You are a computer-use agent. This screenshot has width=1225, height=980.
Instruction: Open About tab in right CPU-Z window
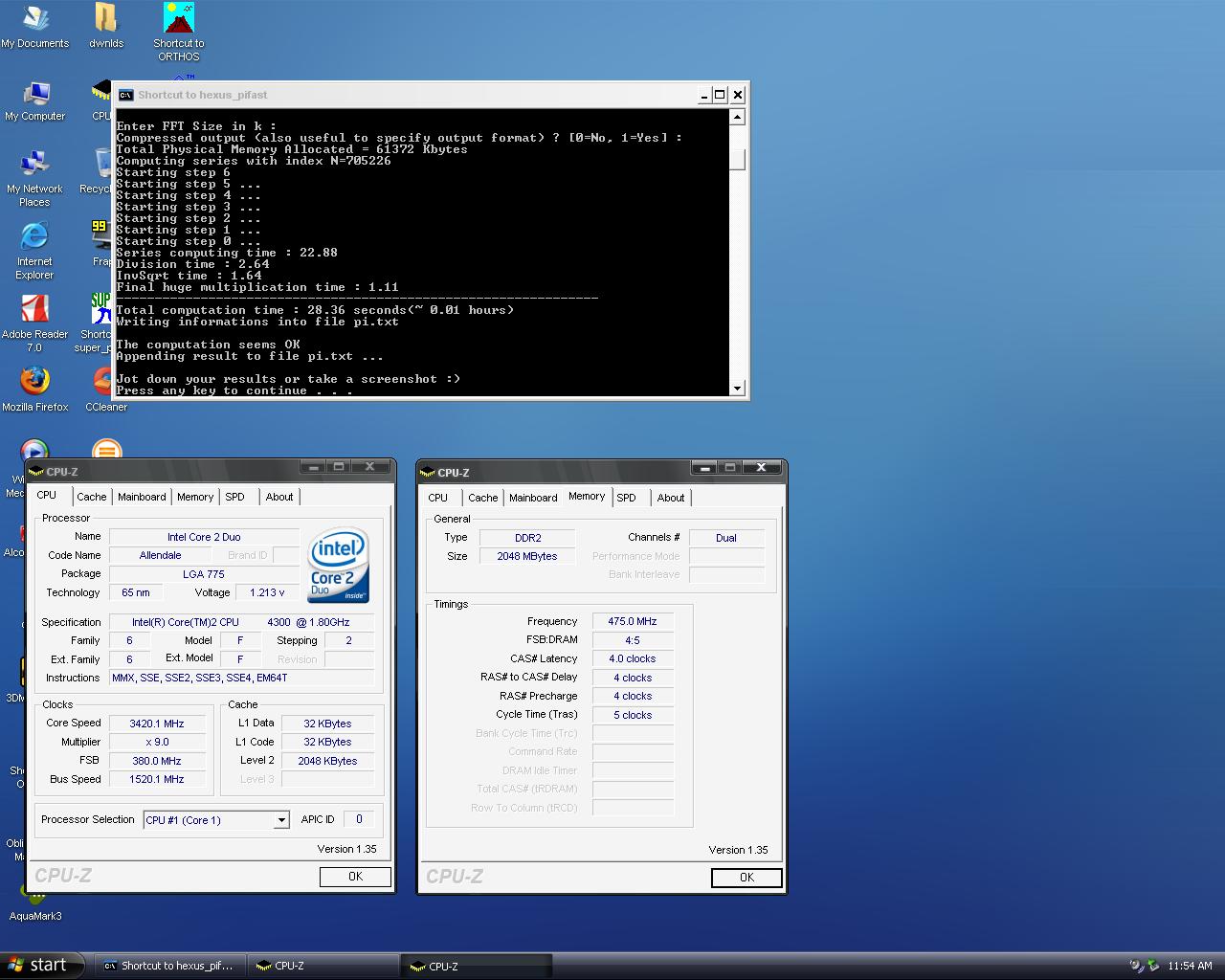[671, 498]
